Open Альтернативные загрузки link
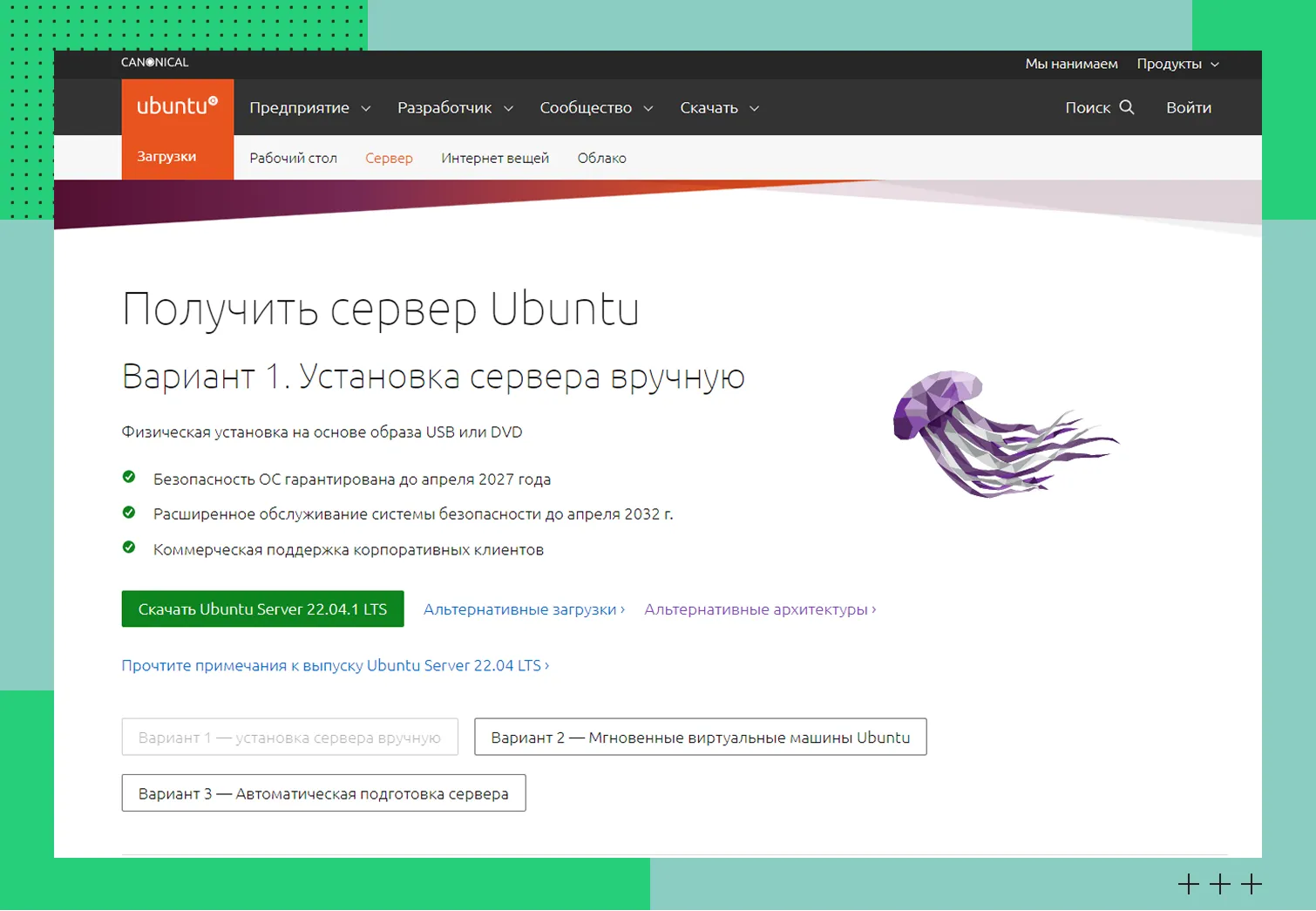The width and height of the screenshot is (1316, 911). 523,609
